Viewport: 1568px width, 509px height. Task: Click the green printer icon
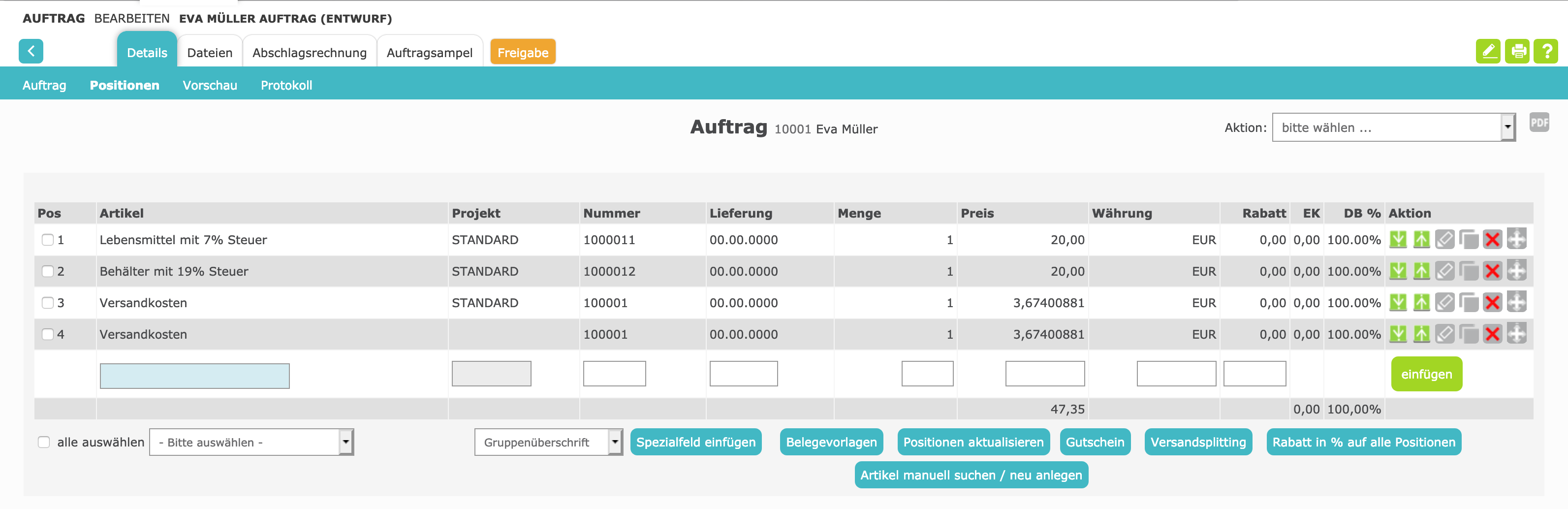[1517, 52]
